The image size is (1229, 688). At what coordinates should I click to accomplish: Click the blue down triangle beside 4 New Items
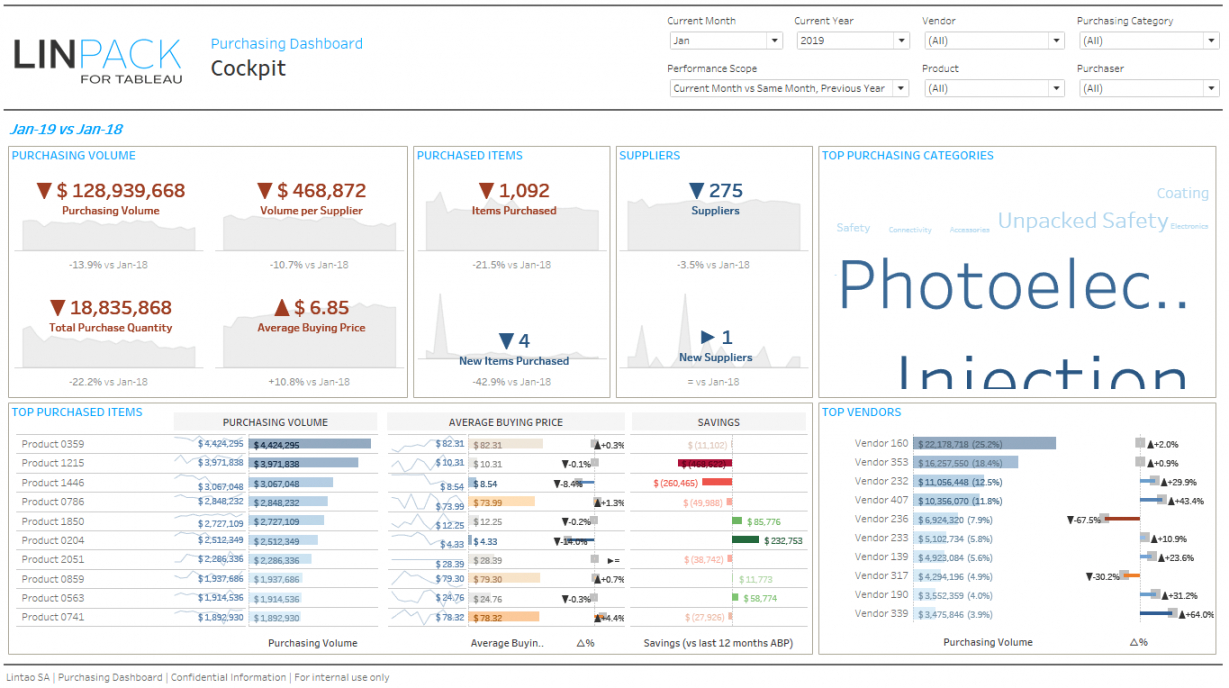[x=506, y=341]
